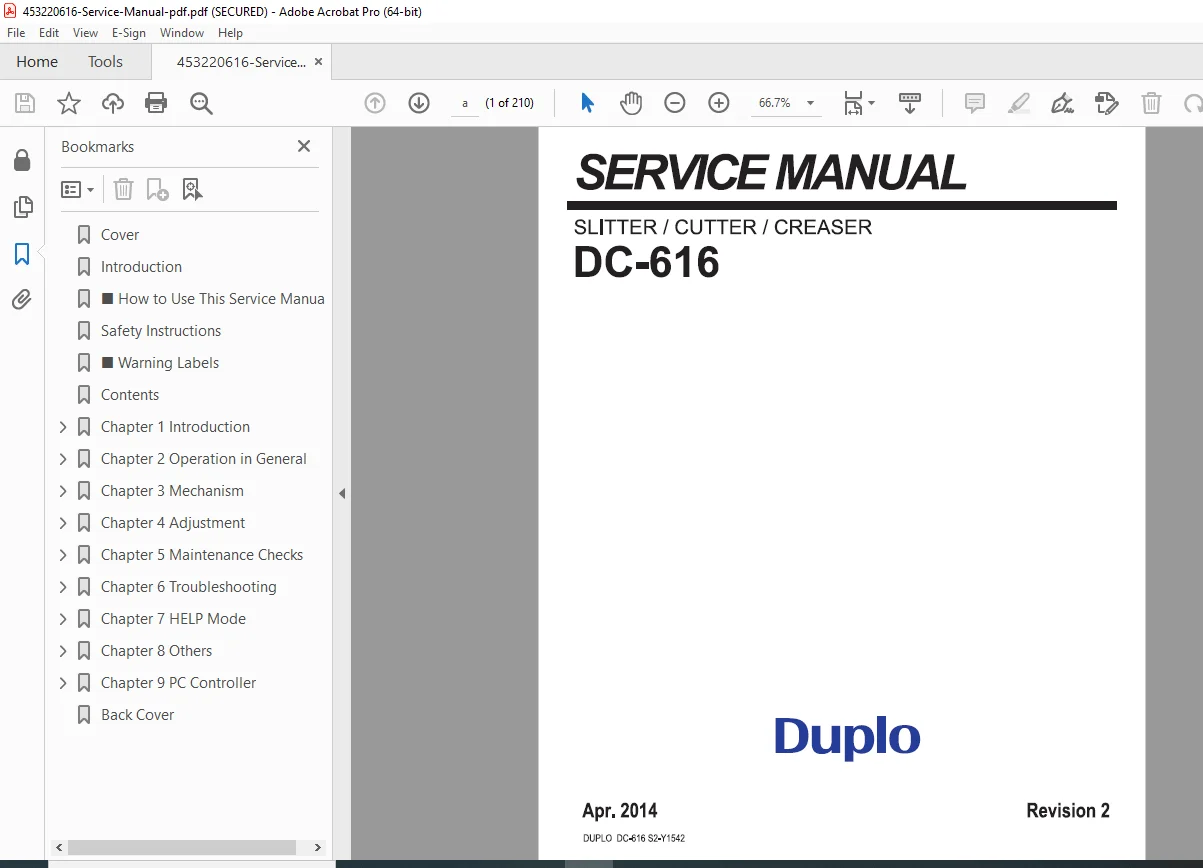This screenshot has width=1203, height=868.
Task: Add a sticky note comment
Action: [974, 103]
